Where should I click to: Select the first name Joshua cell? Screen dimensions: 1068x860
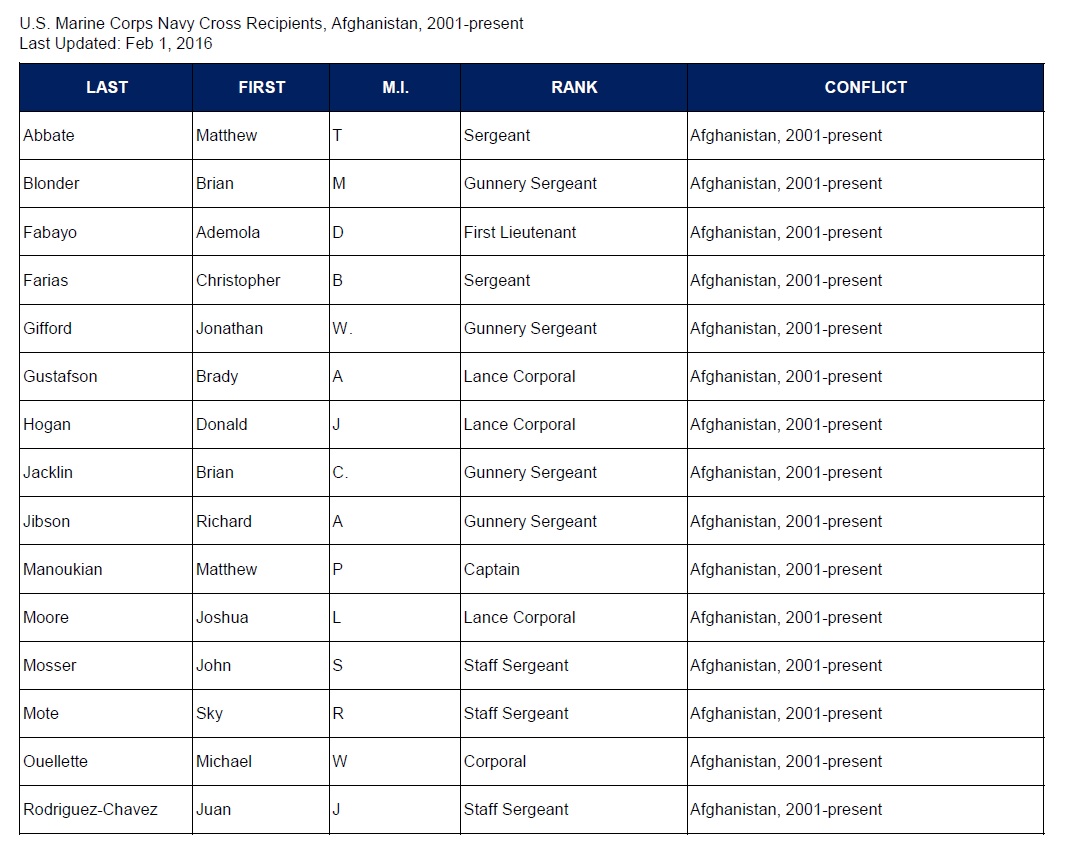[222, 617]
